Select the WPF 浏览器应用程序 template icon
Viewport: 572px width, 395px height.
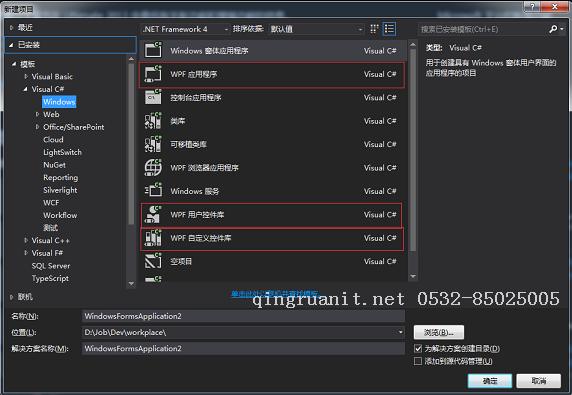pos(153,167)
